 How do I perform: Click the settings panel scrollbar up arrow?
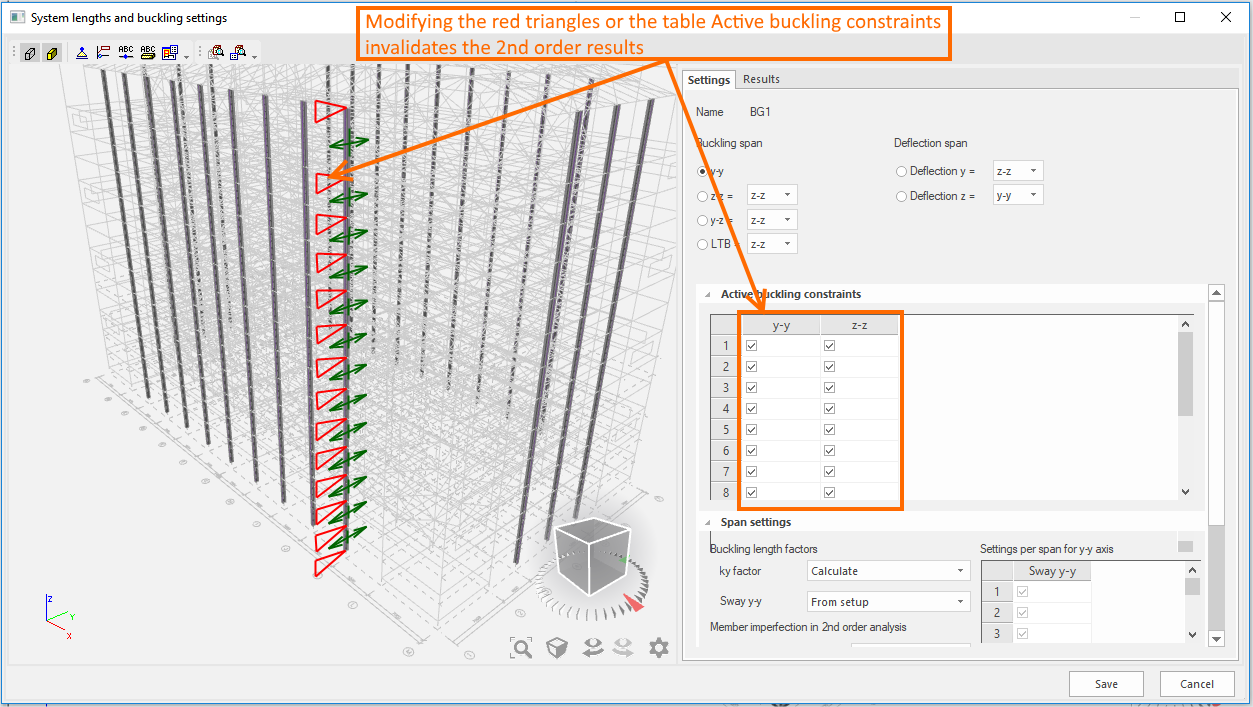click(1217, 293)
